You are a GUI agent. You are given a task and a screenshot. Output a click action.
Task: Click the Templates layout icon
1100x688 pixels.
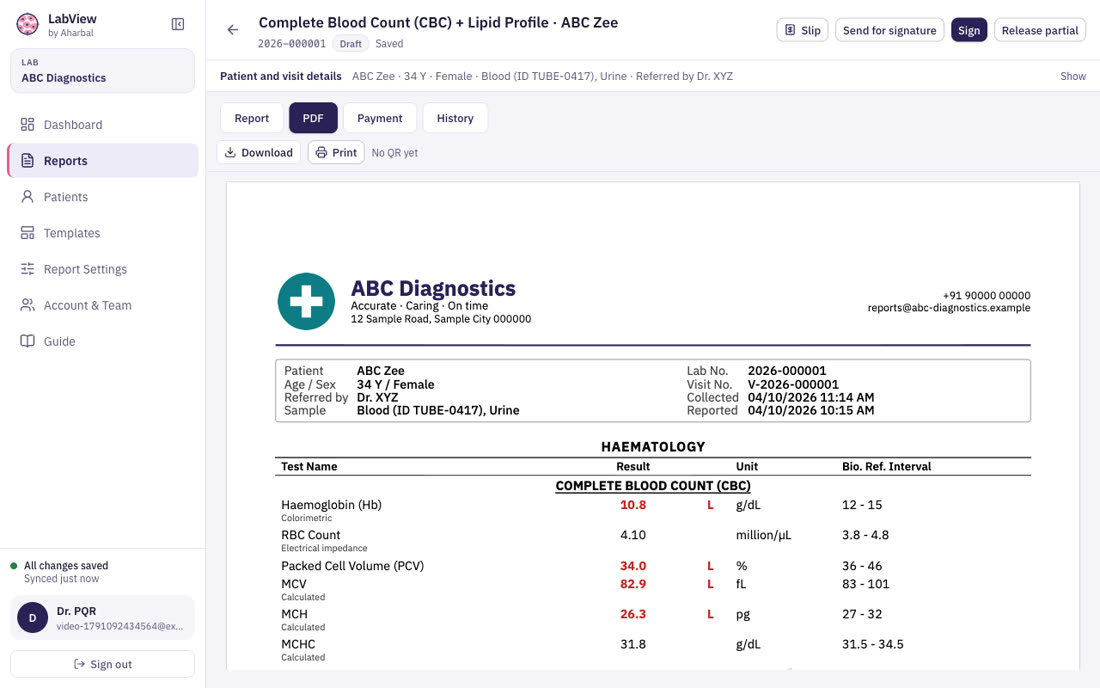click(x=27, y=233)
